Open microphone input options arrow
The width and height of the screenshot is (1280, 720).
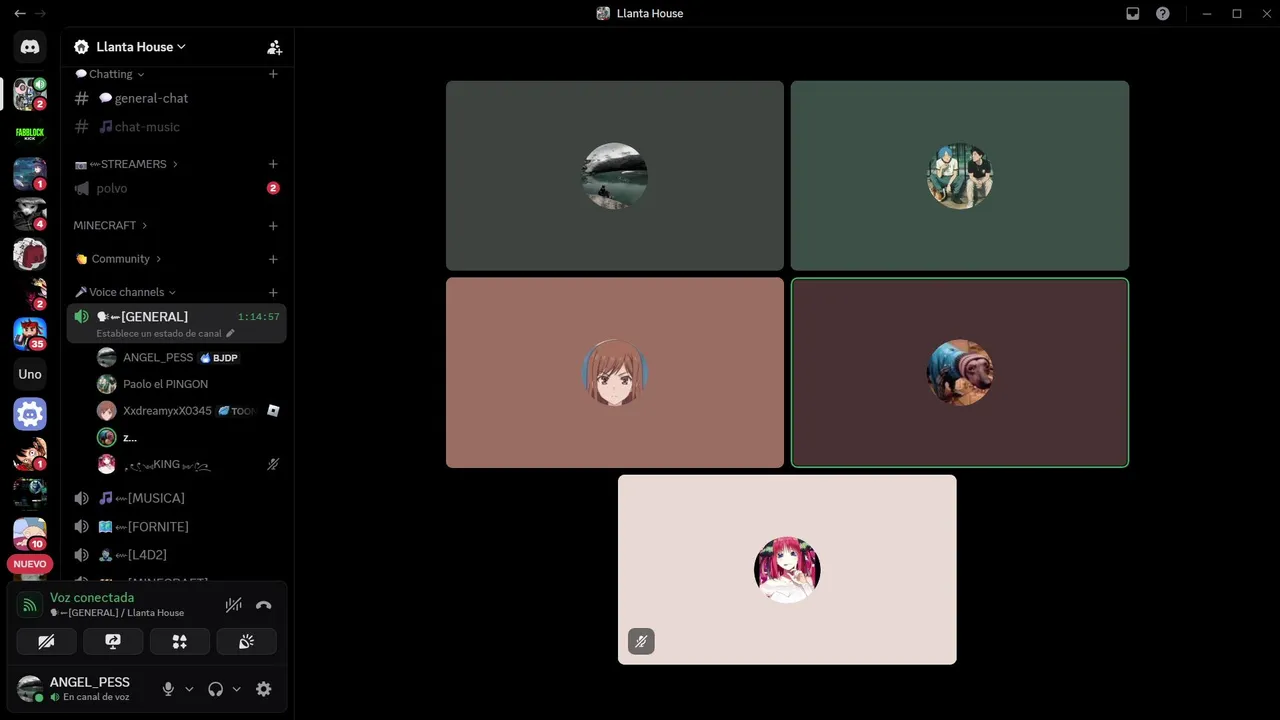point(189,689)
